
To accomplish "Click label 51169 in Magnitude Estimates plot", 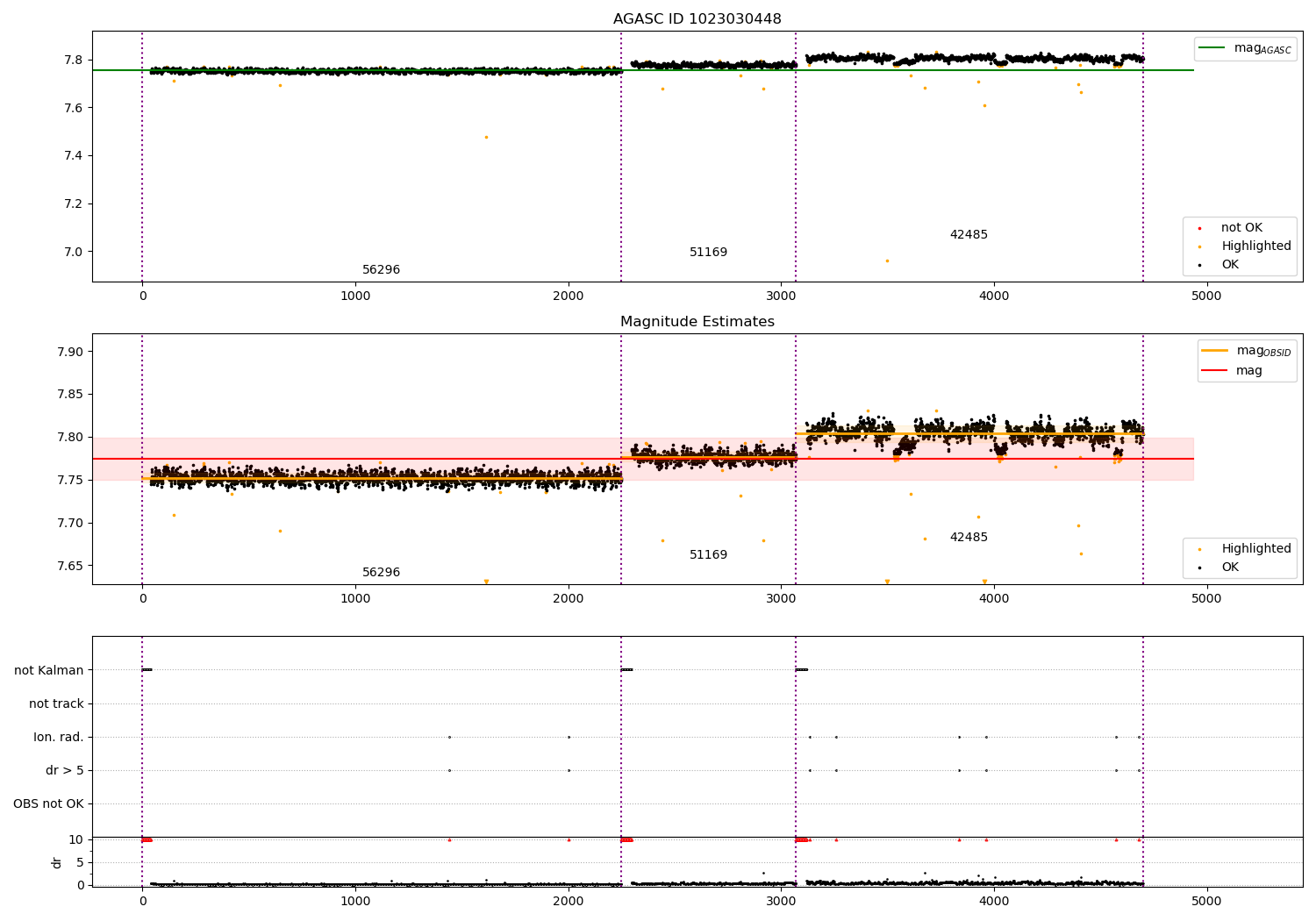I will [x=708, y=555].
